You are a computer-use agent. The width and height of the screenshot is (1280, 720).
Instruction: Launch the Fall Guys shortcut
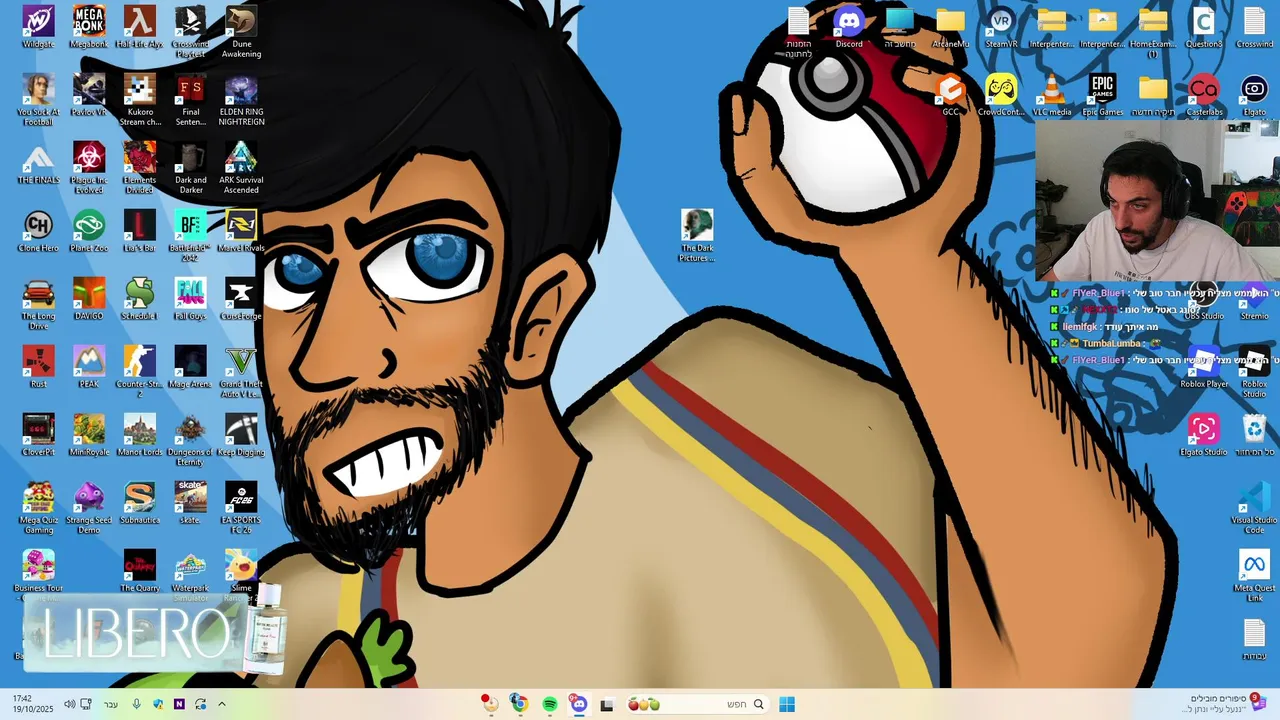[x=190, y=299]
